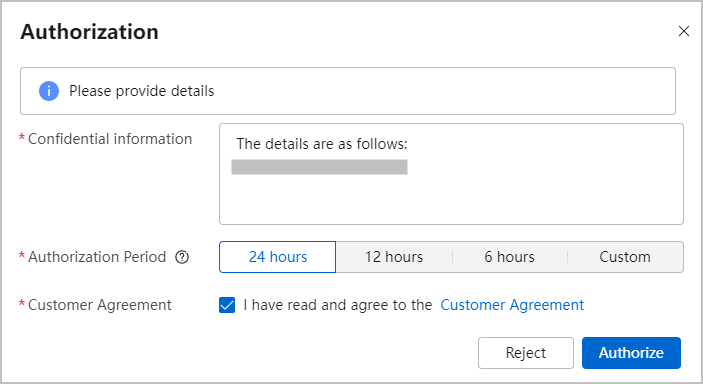The height and width of the screenshot is (384, 703).
Task: Click the 'Authorization' dialog title
Action: click(x=89, y=32)
